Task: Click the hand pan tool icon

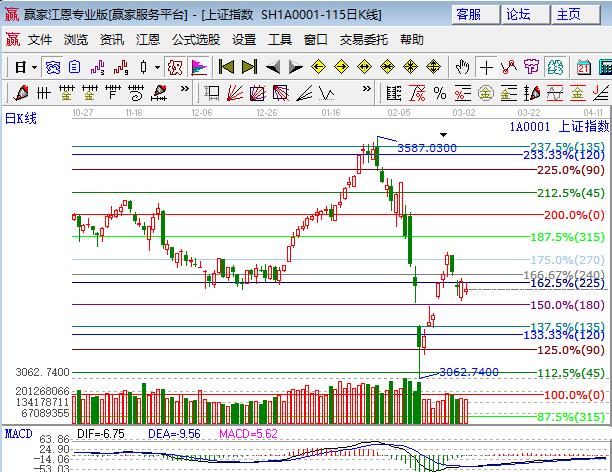Action: 462,67
